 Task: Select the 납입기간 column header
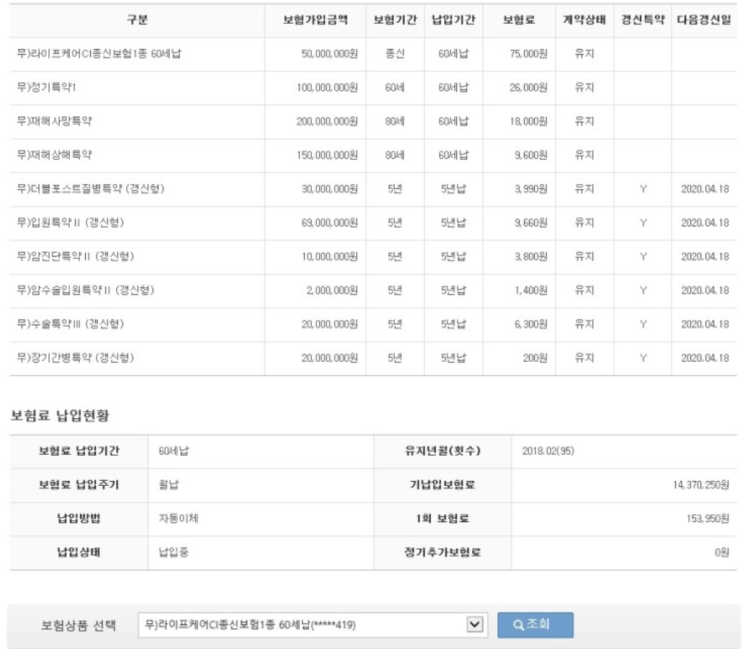[x=453, y=20]
